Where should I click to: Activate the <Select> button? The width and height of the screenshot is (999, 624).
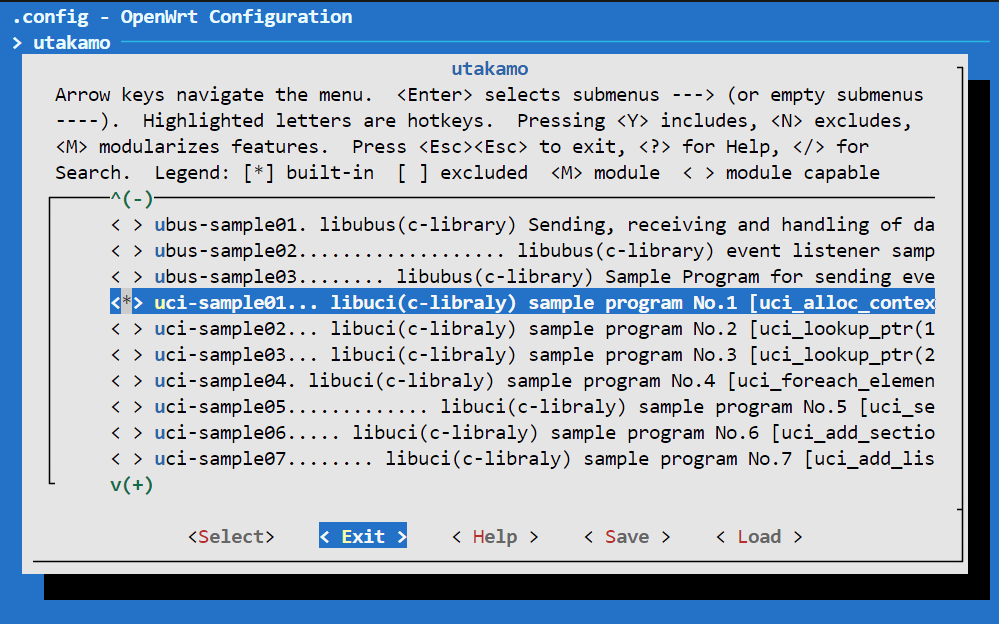(231, 537)
